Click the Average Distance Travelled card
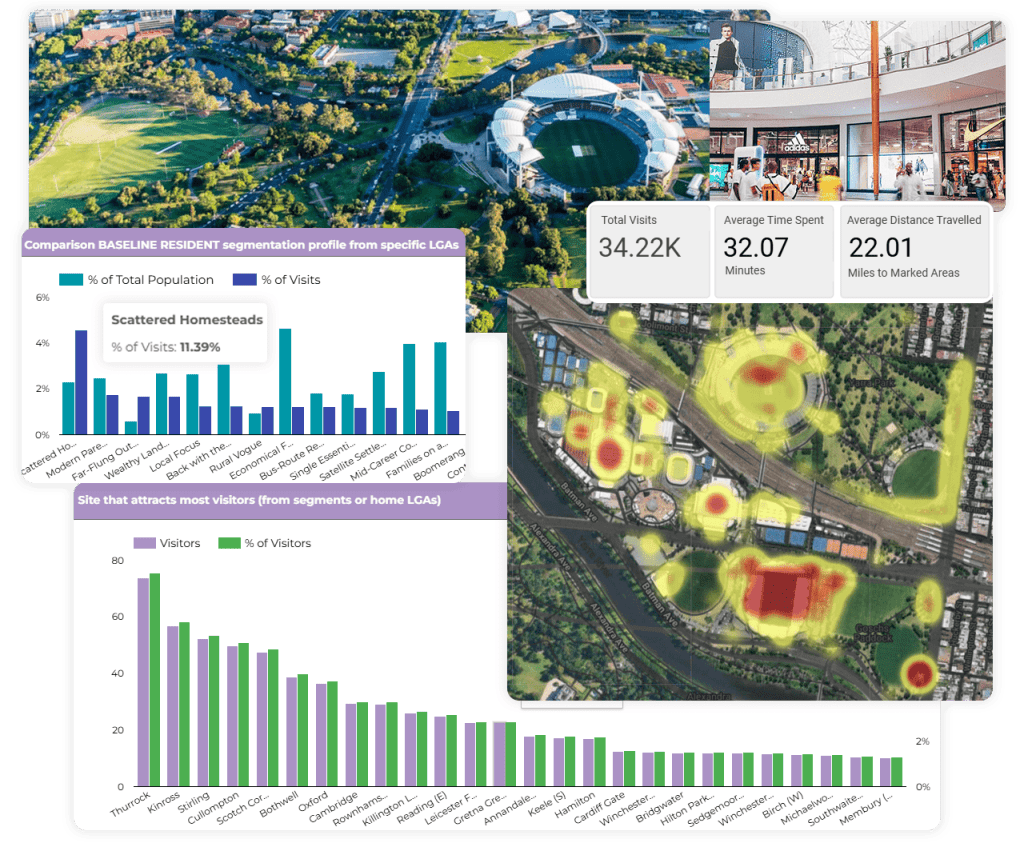This screenshot has height=851, width=1024. (913, 248)
